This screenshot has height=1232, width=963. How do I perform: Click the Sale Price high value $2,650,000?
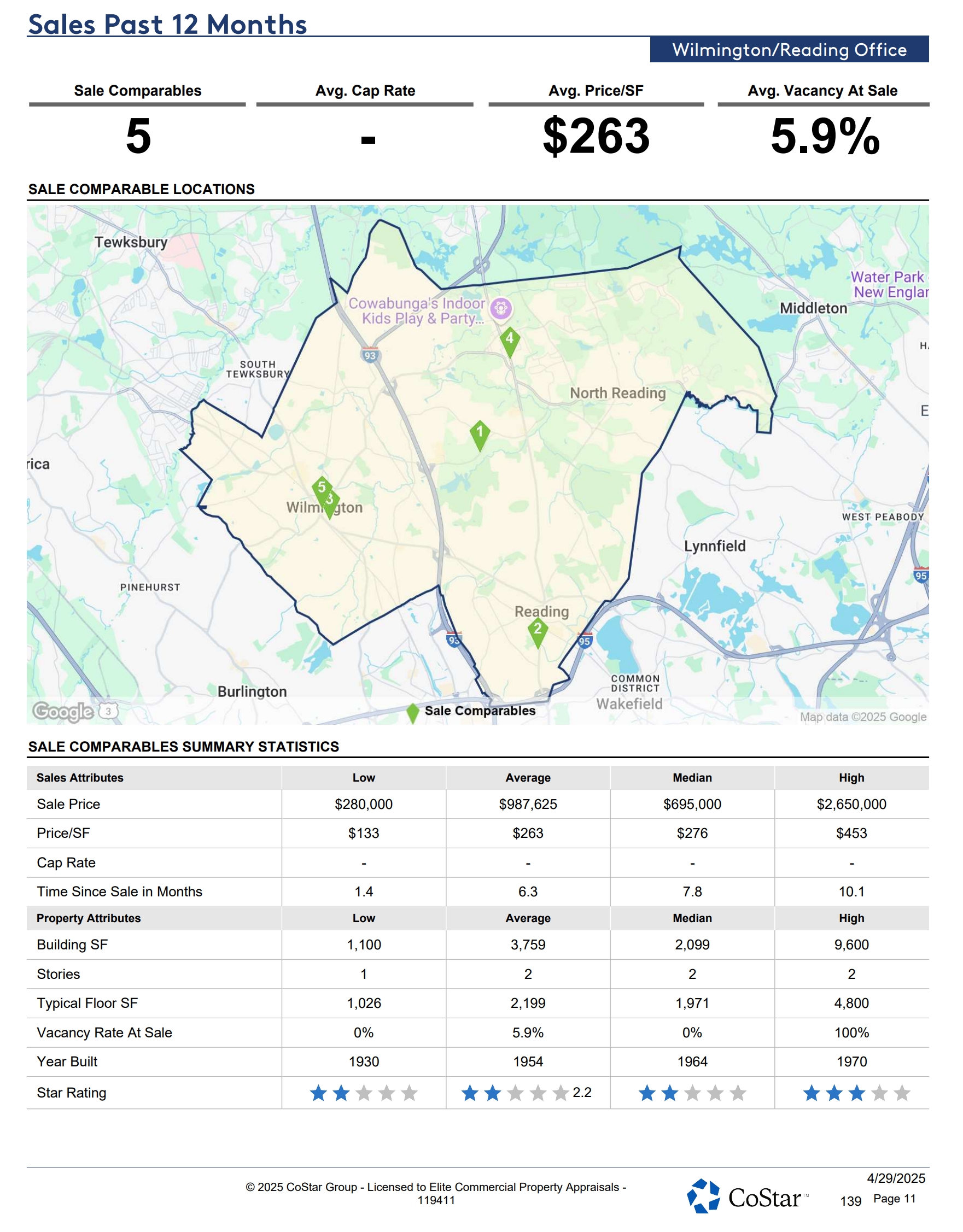click(x=851, y=805)
